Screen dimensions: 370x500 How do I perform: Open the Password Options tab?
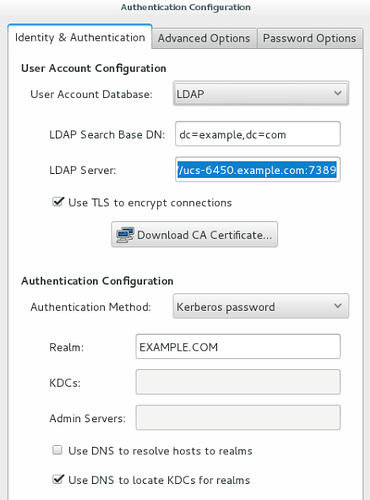pos(310,38)
